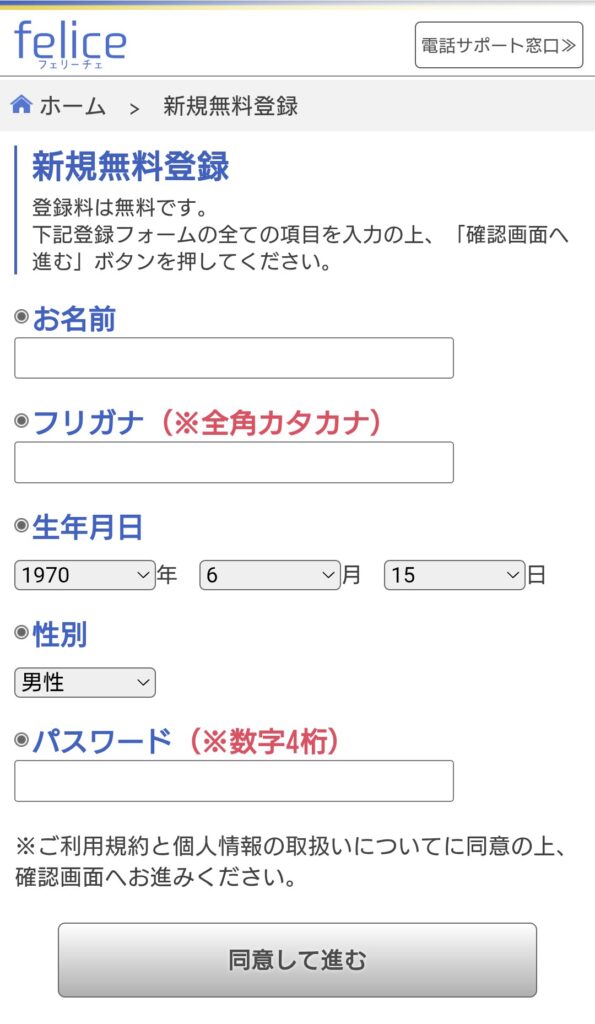Click the bullet icon beside お名前

coord(21,319)
